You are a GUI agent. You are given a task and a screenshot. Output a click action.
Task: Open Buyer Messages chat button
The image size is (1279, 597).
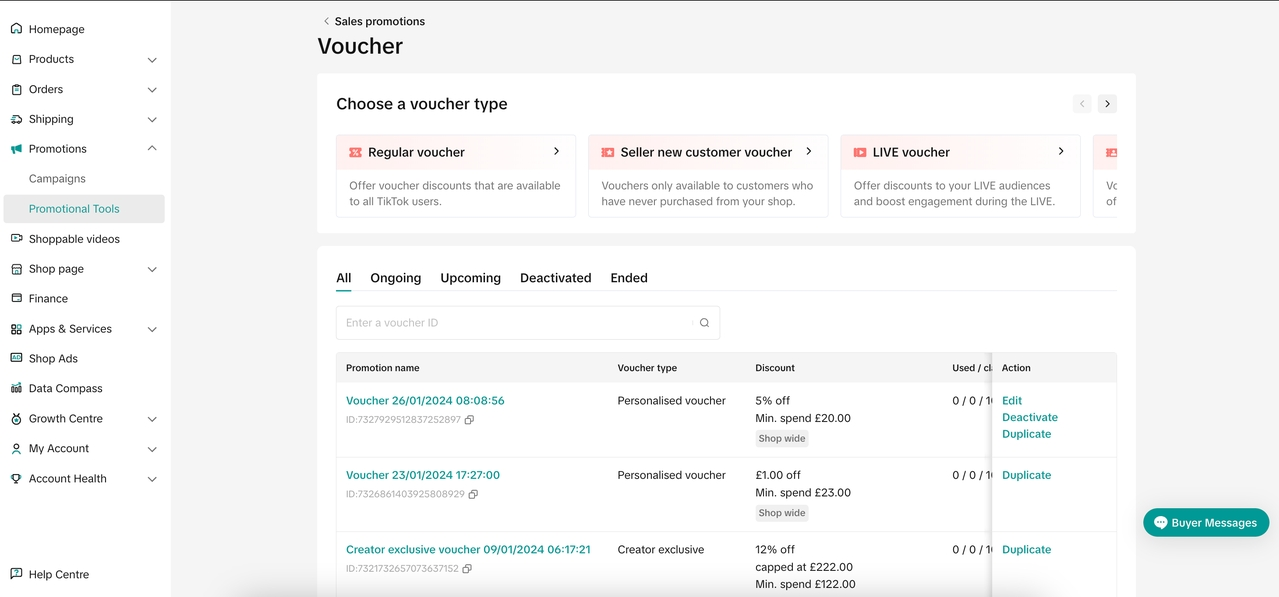point(1205,523)
